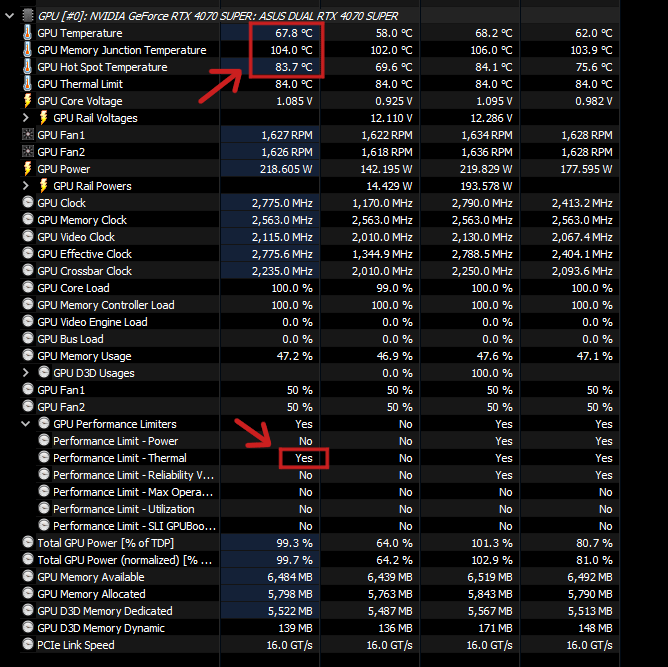668x667 pixels.
Task: Click the 1,627 RPM Fan1 value
Action: click(x=287, y=135)
